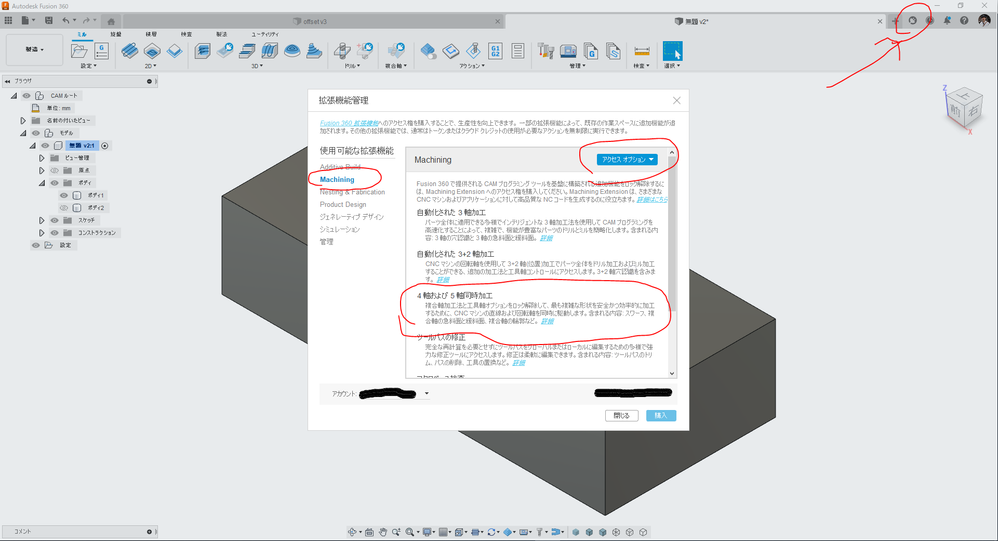This screenshot has height=541, width=998.
Task: Select ジェネレーティブ デザイン extension
Action: (x=351, y=216)
